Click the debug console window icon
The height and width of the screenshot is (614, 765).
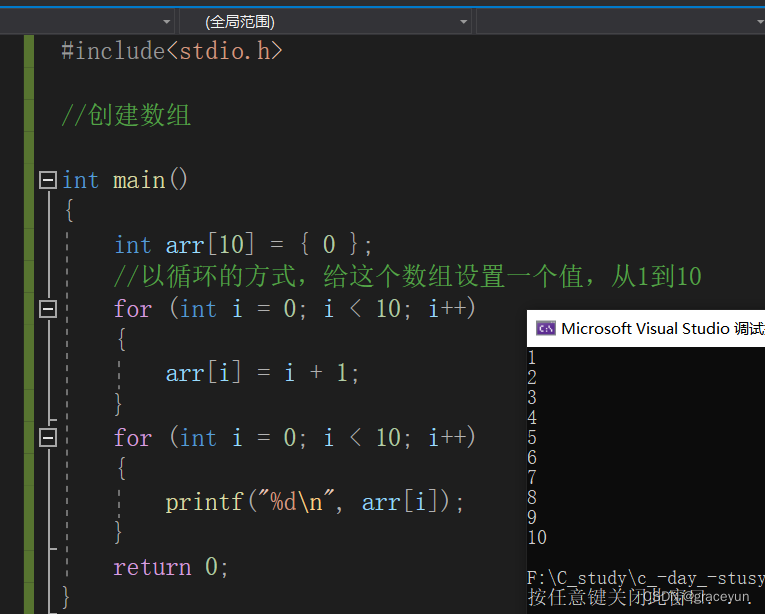[x=545, y=328]
